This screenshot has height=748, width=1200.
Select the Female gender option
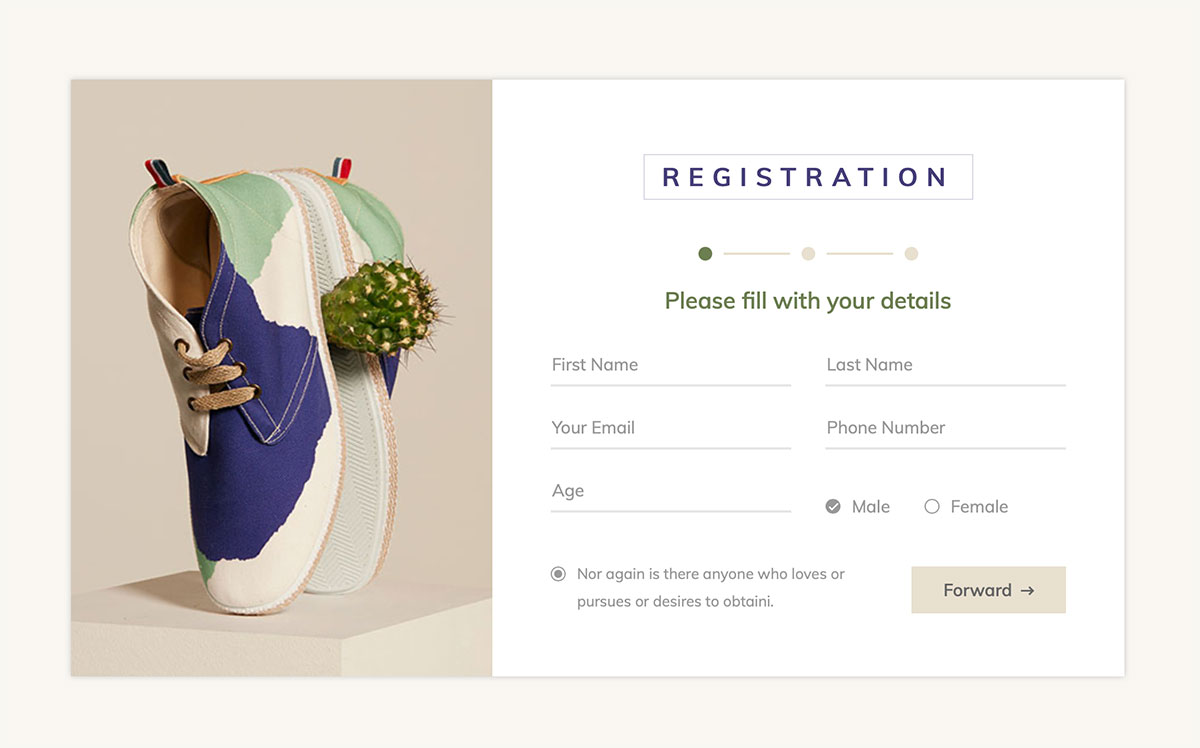tap(966, 506)
